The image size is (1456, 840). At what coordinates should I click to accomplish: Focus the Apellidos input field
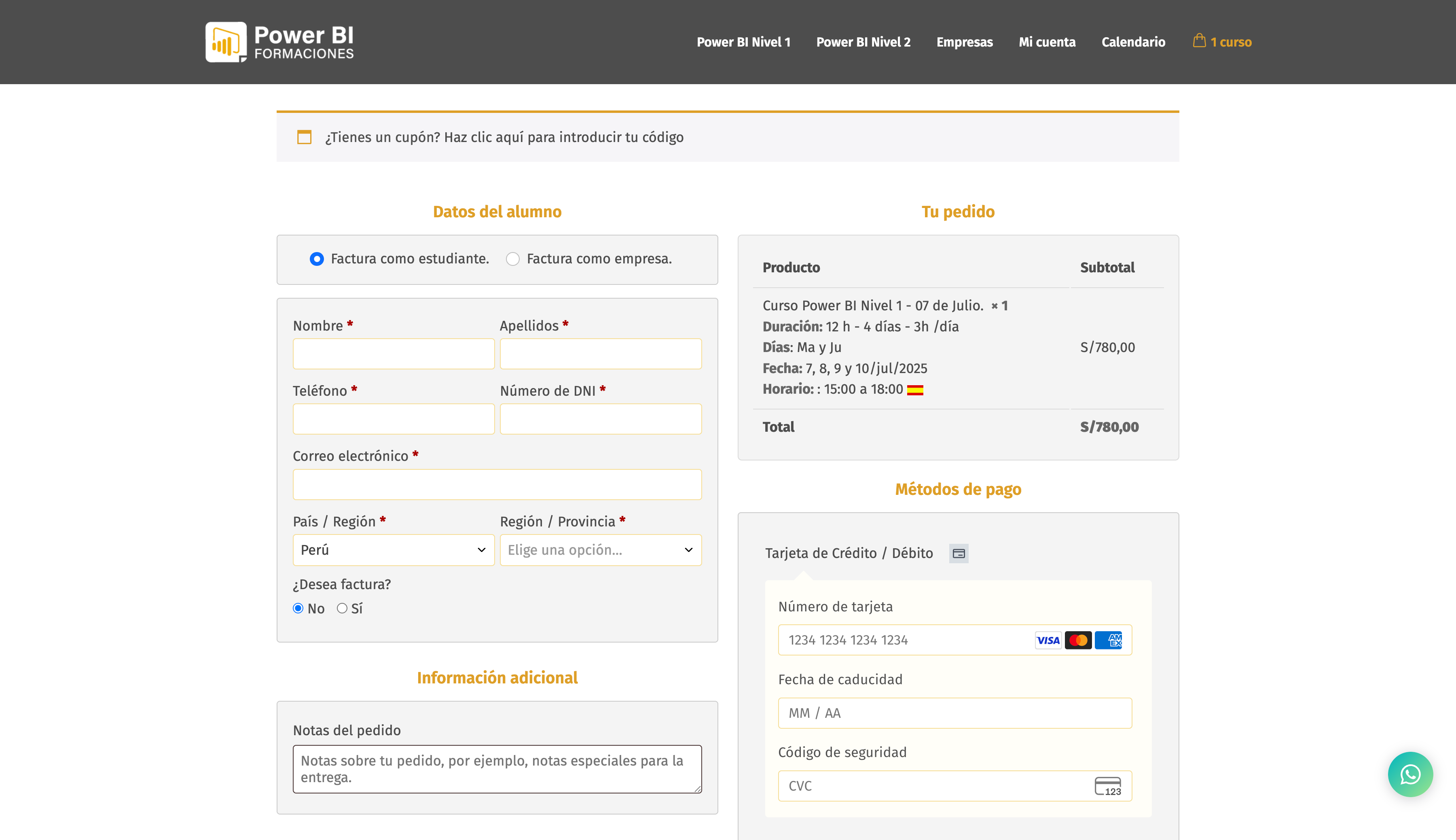pos(600,354)
